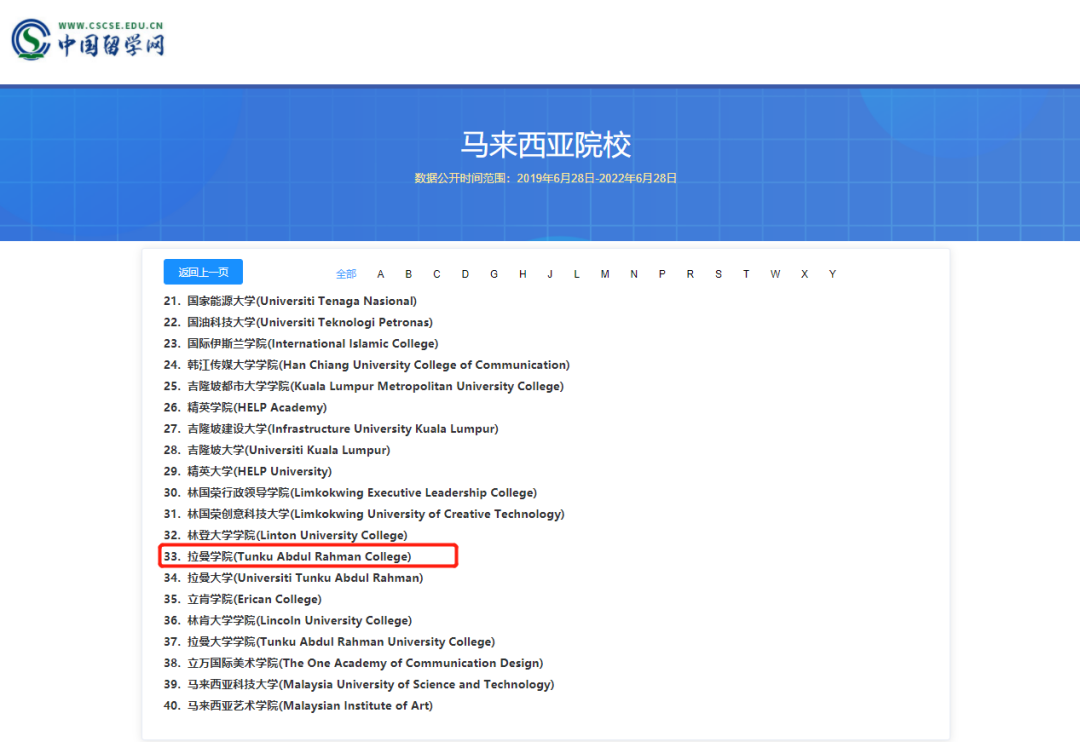Filter schools by letter C
Screen dimensions: 1080x742
click(x=437, y=274)
